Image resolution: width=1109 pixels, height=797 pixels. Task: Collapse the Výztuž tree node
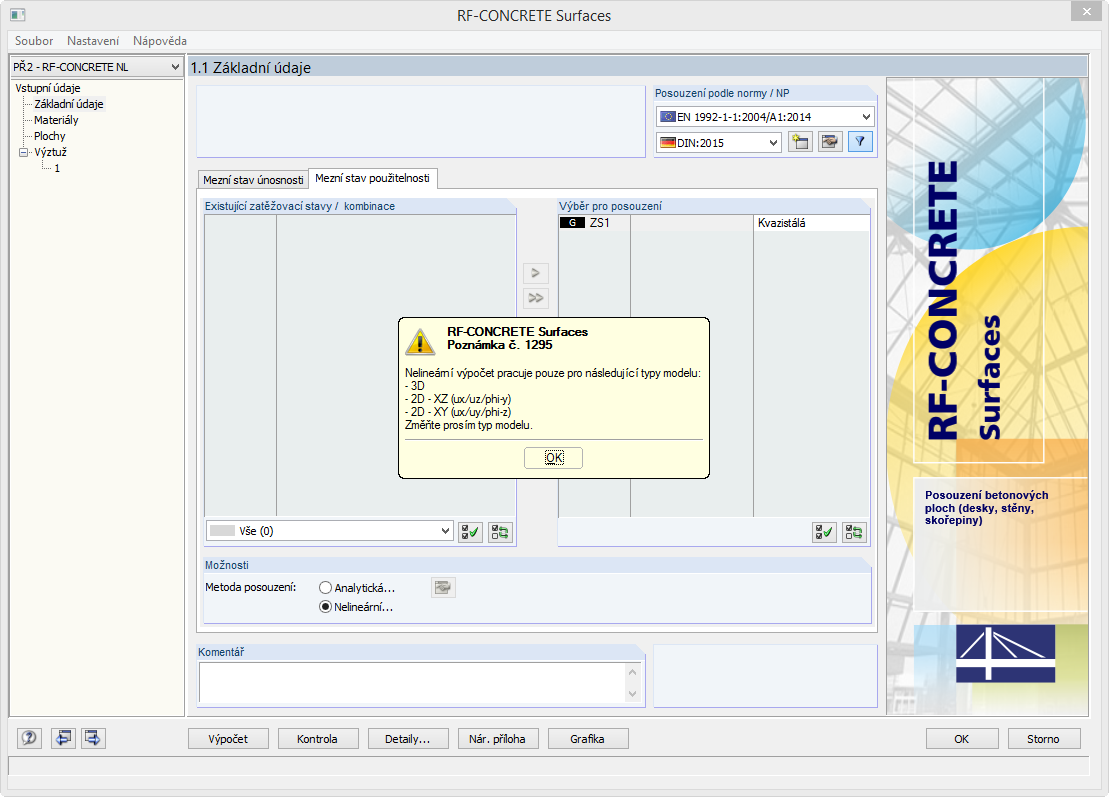click(24, 152)
